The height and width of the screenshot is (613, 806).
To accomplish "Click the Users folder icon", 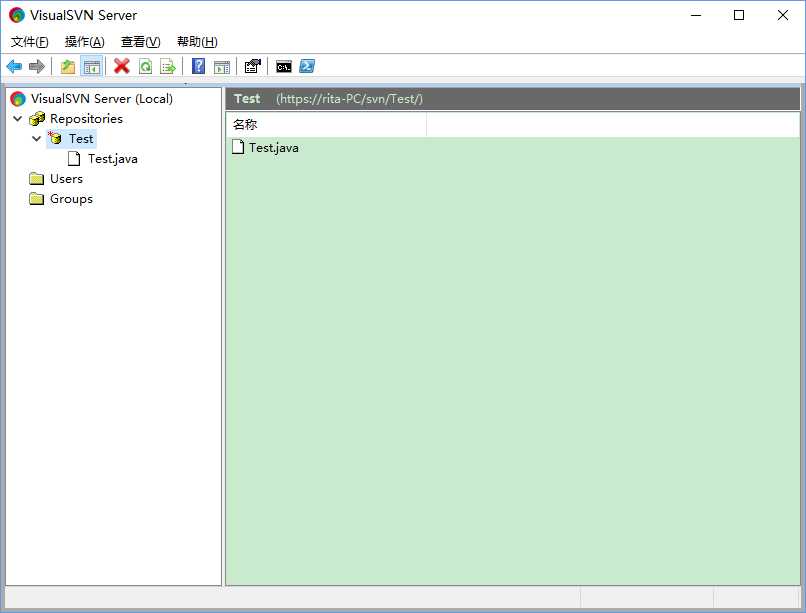I will click(36, 179).
